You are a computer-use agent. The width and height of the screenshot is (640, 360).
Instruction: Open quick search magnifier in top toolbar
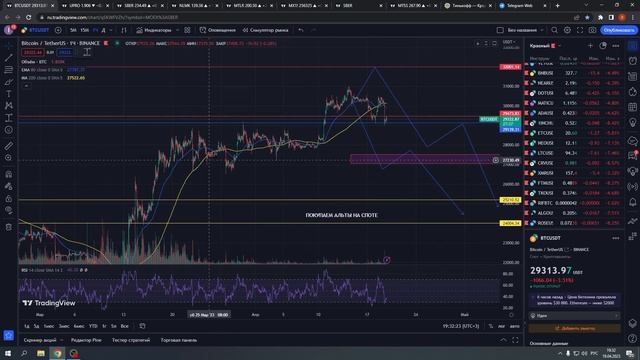[x=554, y=30]
